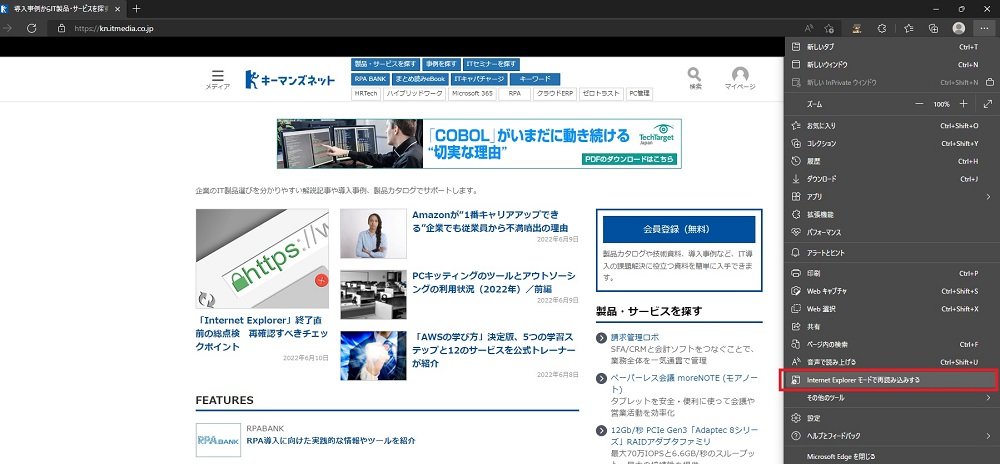Click the ITセミナーを探す nav button
Screen dimensions: 1000x464
[x=491, y=64]
